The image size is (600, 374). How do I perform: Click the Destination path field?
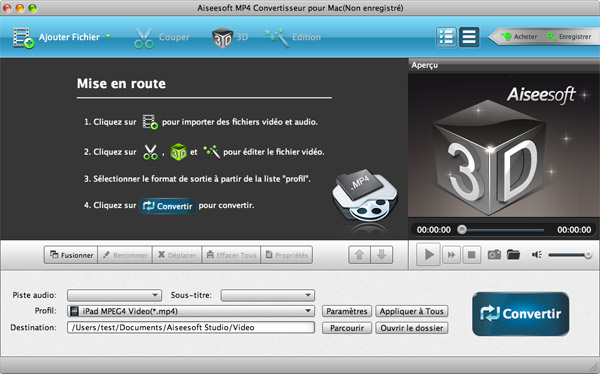[x=191, y=327]
